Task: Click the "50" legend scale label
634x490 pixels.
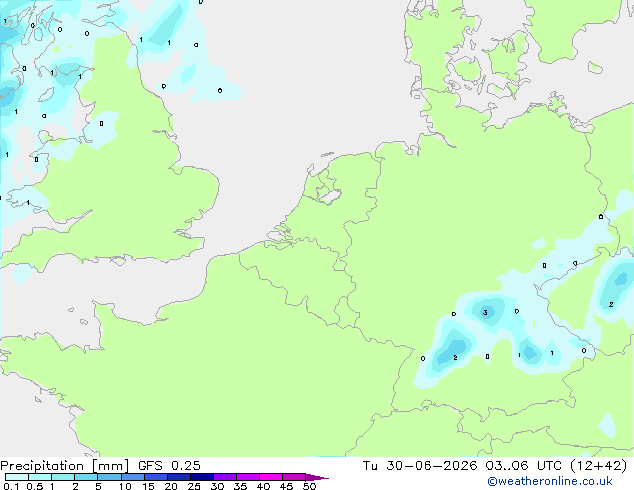Action: pyautogui.click(x=309, y=486)
